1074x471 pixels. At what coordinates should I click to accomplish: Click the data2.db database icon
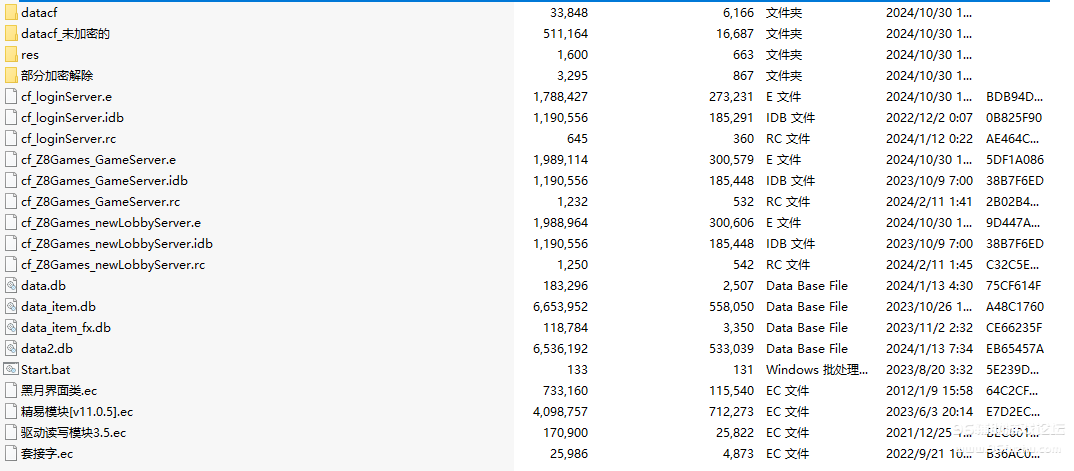click(x=11, y=349)
